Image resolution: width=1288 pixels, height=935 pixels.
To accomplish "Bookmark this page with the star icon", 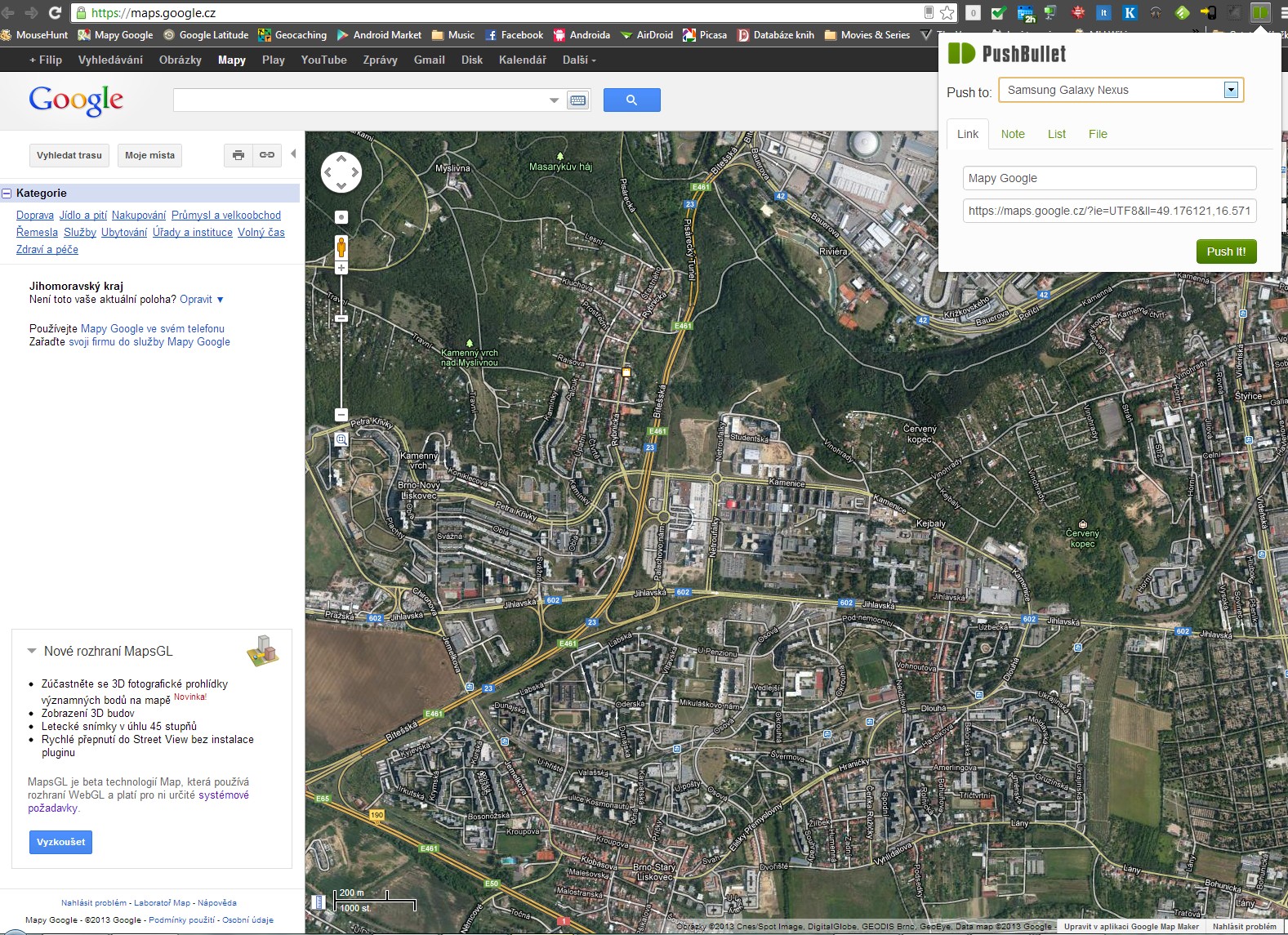I will point(947,12).
